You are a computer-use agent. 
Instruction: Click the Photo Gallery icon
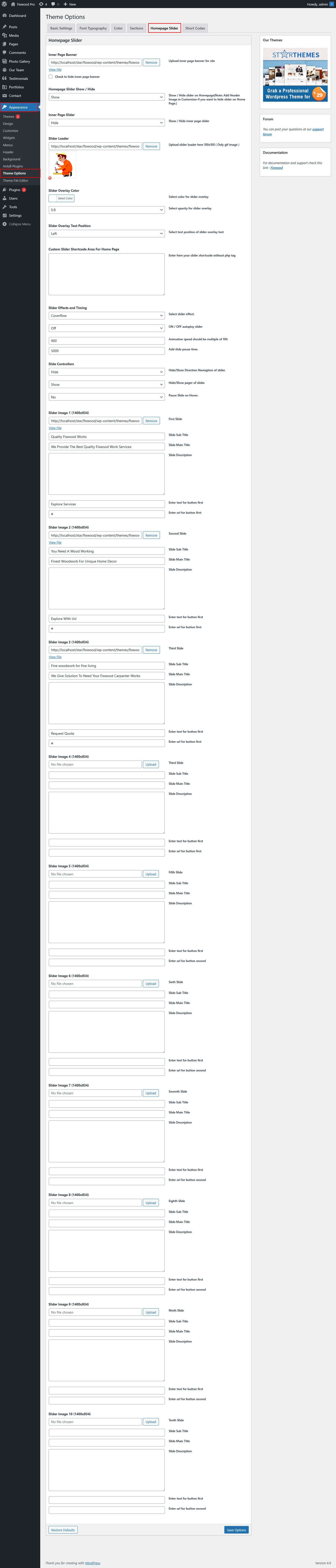click(x=4, y=61)
